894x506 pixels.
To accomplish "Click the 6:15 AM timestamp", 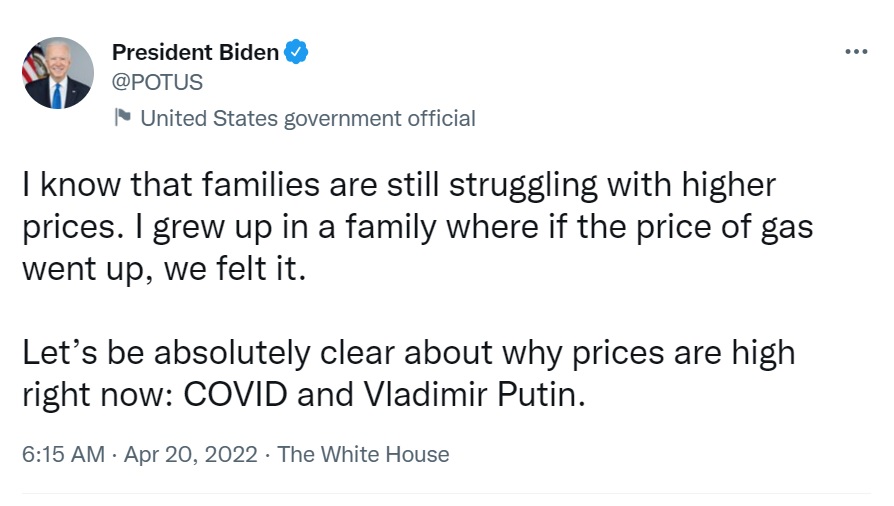I will pos(62,454).
